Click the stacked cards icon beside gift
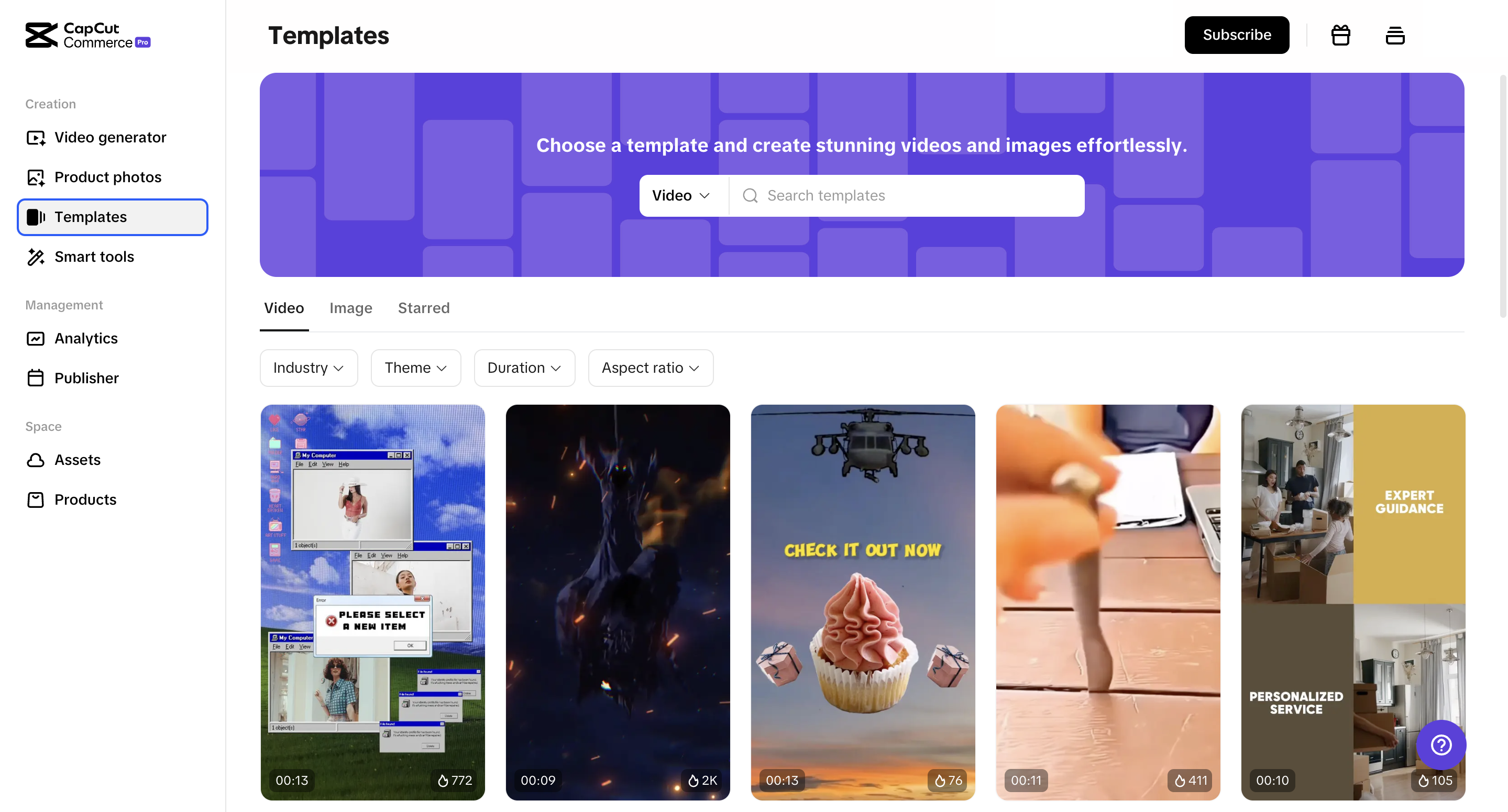The height and width of the screenshot is (812, 1508). tap(1395, 35)
